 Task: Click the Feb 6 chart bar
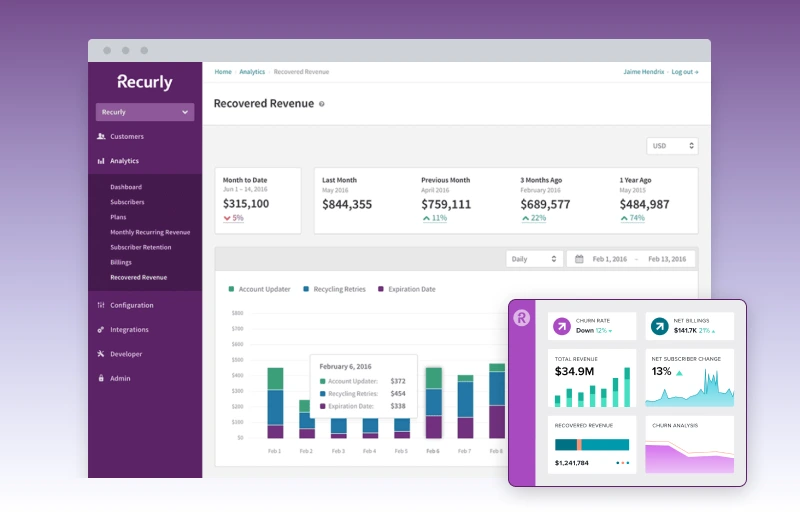coord(434,403)
